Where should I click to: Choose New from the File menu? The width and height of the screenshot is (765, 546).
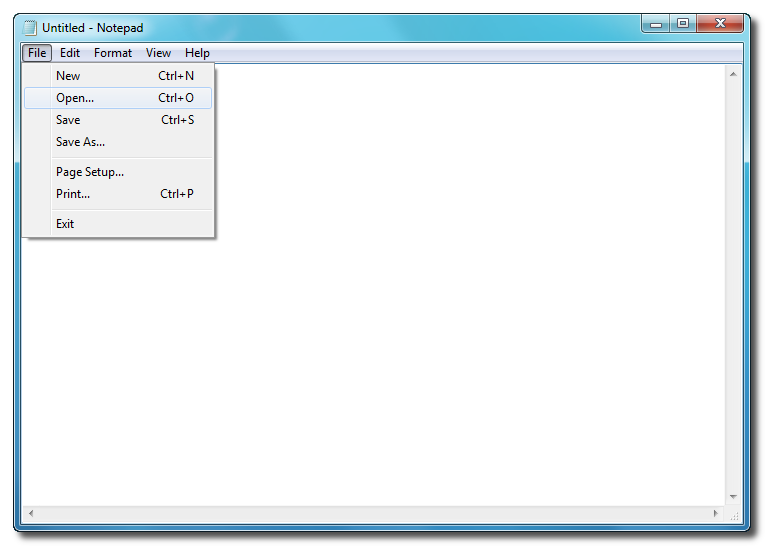[118, 76]
